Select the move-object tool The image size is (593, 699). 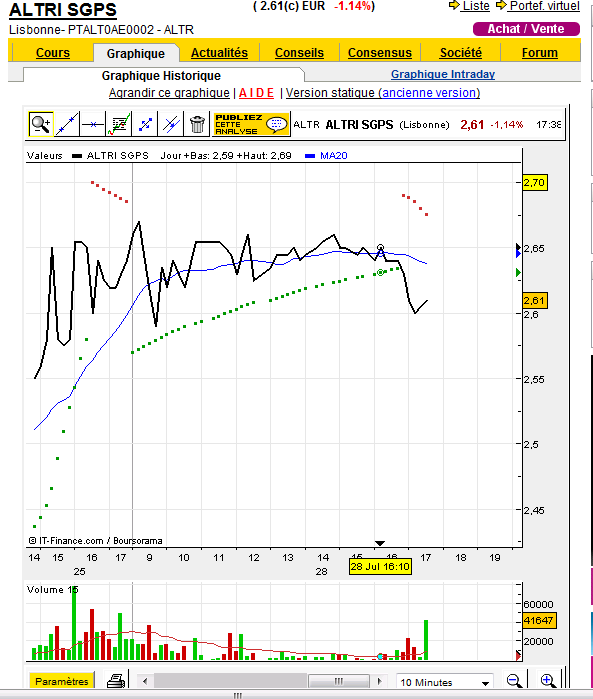(x=145, y=124)
